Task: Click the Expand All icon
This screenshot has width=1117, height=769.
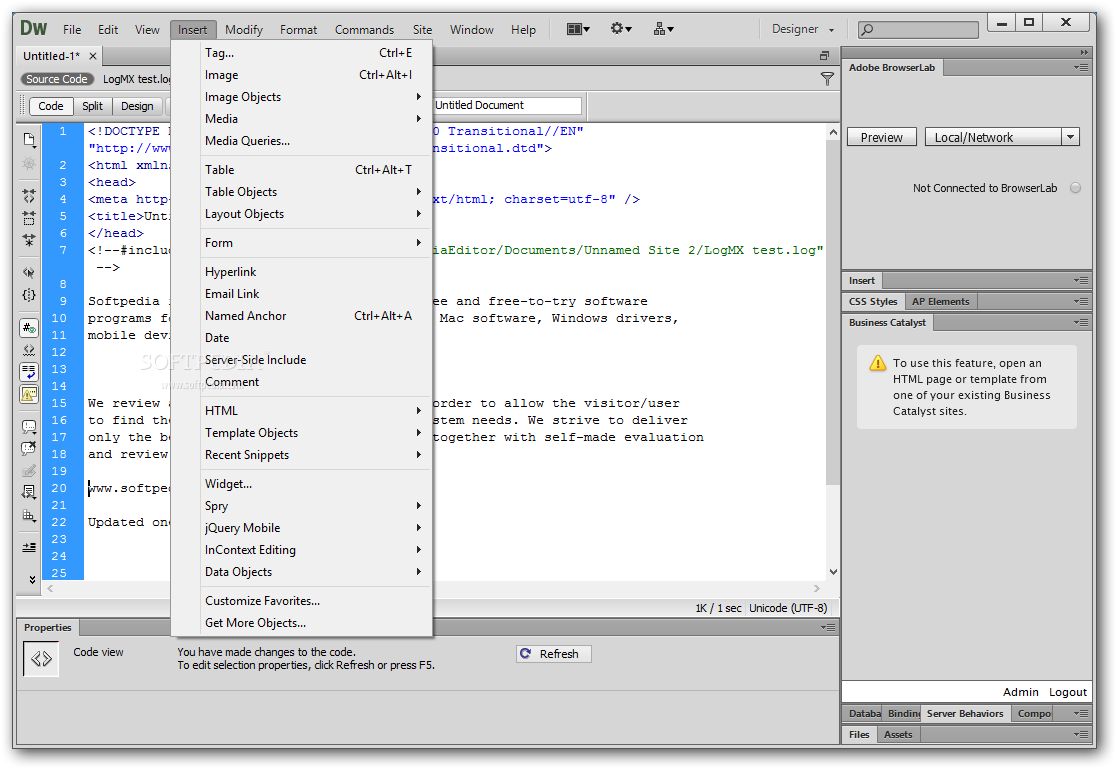Action: point(28,240)
